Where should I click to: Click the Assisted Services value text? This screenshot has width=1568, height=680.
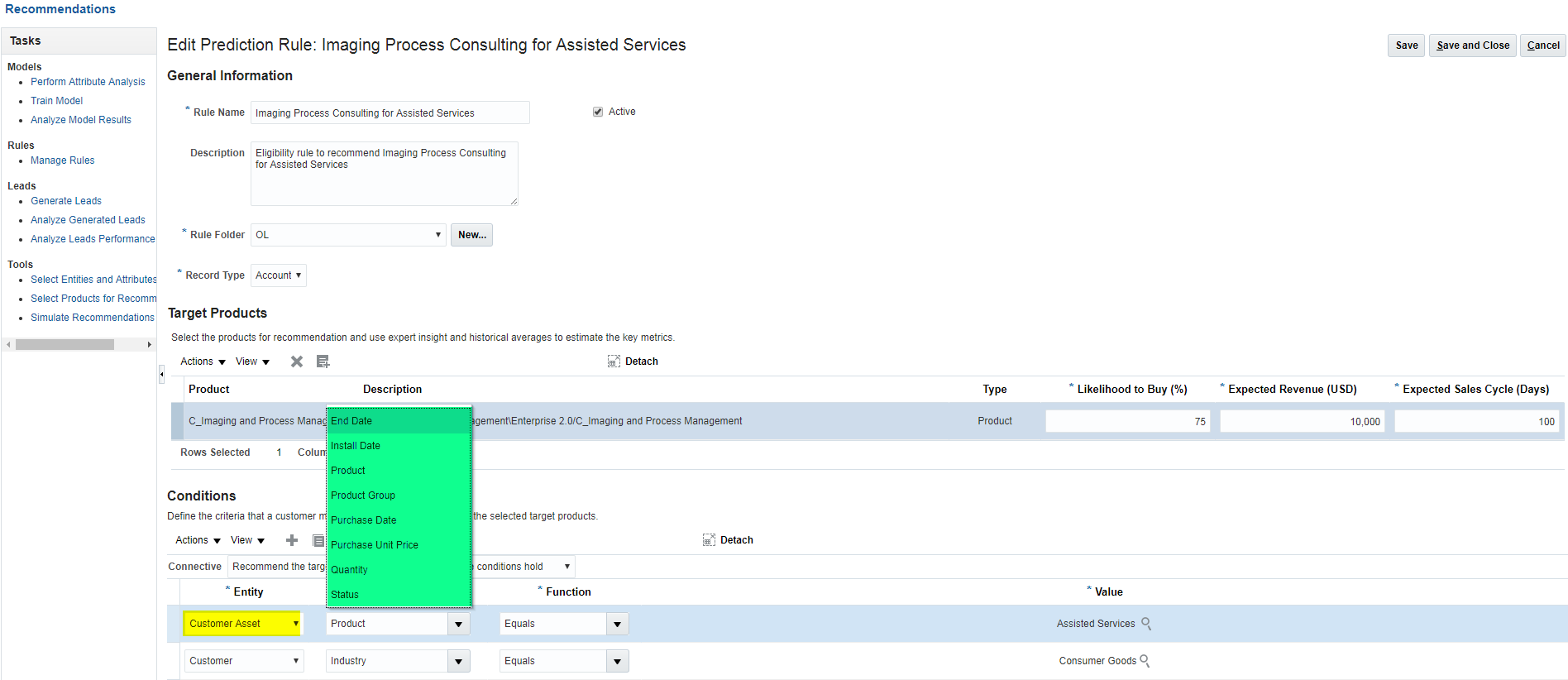[1096, 624]
